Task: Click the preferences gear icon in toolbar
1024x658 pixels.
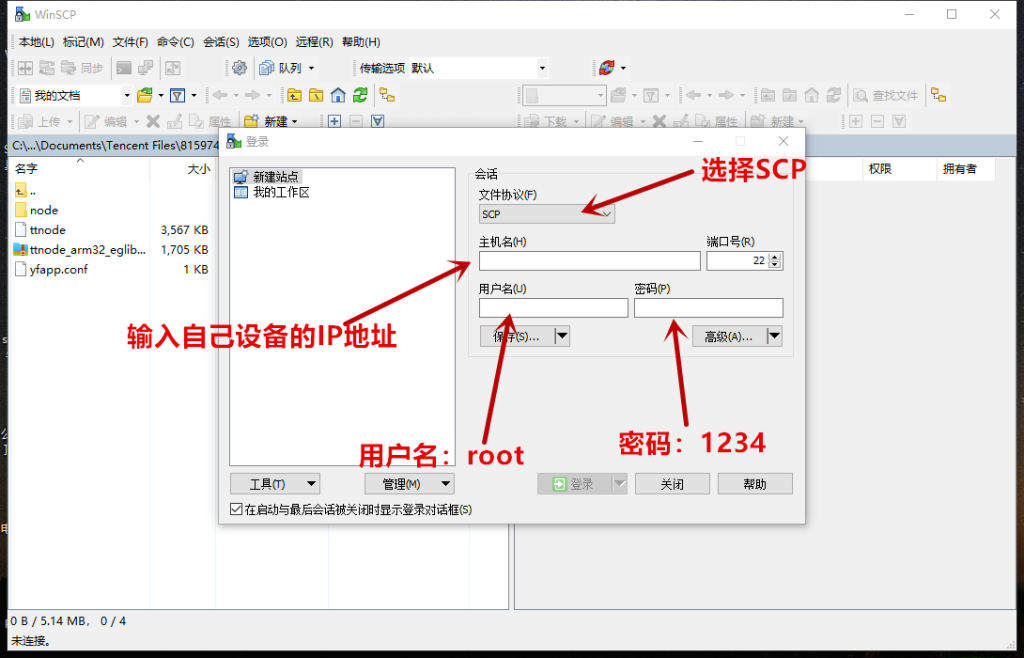Action: point(239,68)
